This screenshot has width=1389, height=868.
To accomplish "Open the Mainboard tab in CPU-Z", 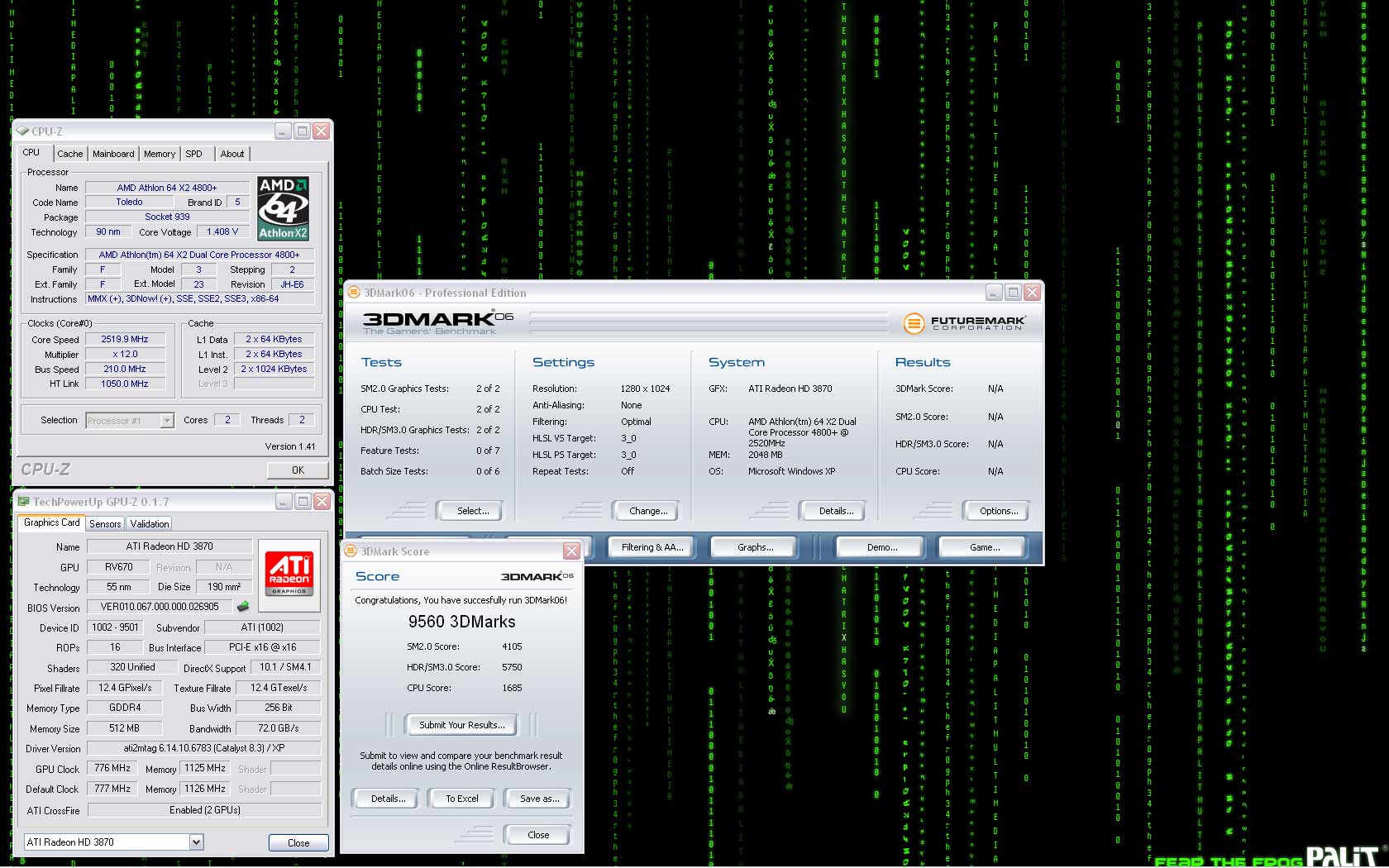I will [113, 154].
